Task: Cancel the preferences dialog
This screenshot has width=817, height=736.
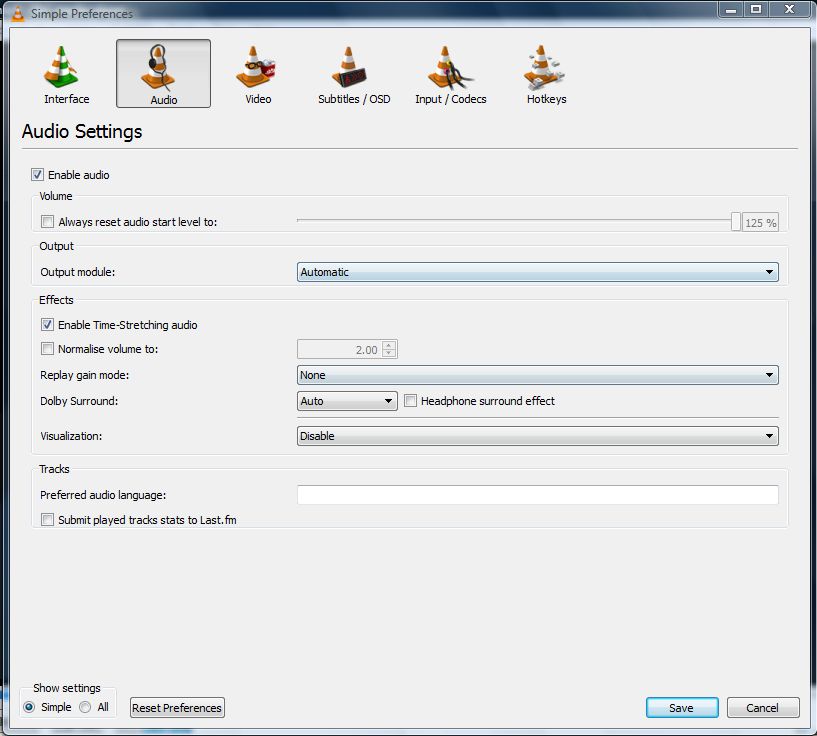Action: pyautogui.click(x=763, y=708)
